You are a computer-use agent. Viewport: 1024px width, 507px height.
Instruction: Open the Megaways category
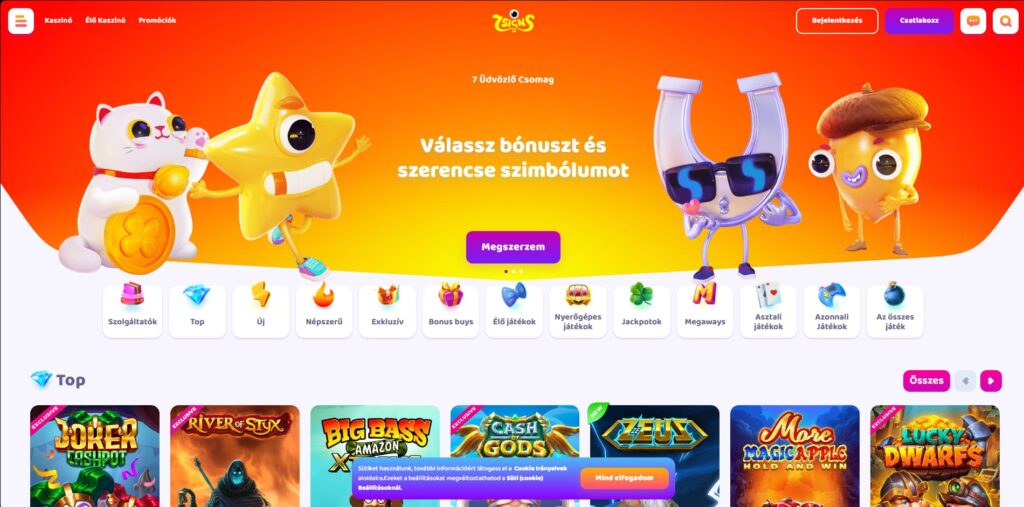tap(705, 310)
